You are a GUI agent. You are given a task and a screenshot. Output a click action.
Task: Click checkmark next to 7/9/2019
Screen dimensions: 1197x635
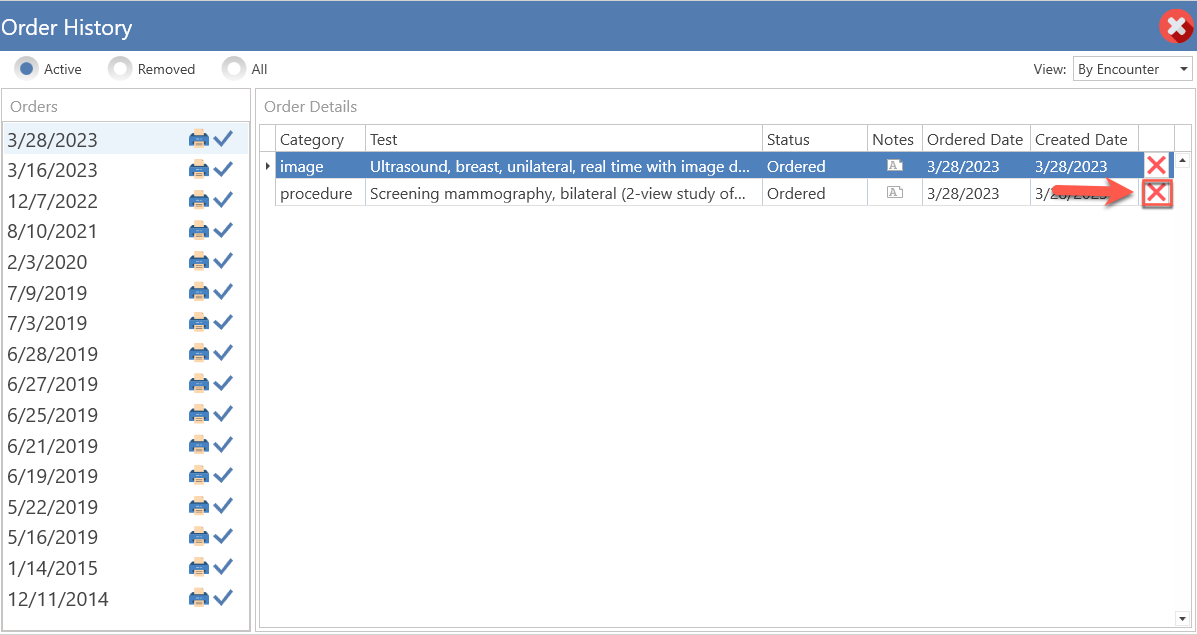coord(223,292)
